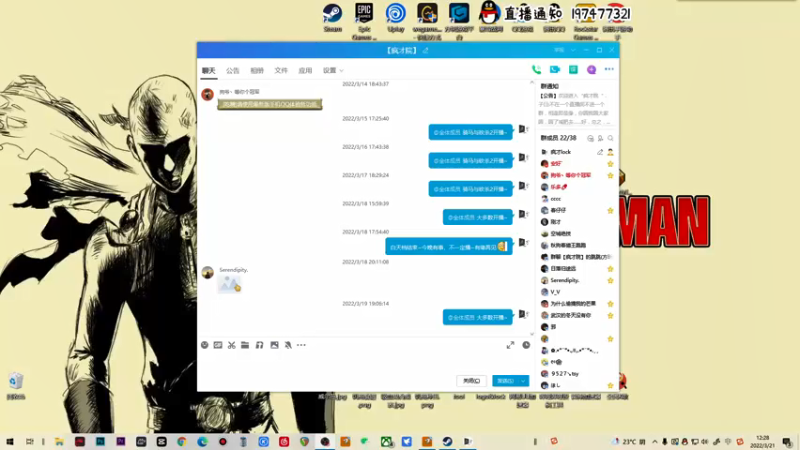Open Chrome from the taskbar
Viewport: 800px width, 450px height.
pos(182,442)
